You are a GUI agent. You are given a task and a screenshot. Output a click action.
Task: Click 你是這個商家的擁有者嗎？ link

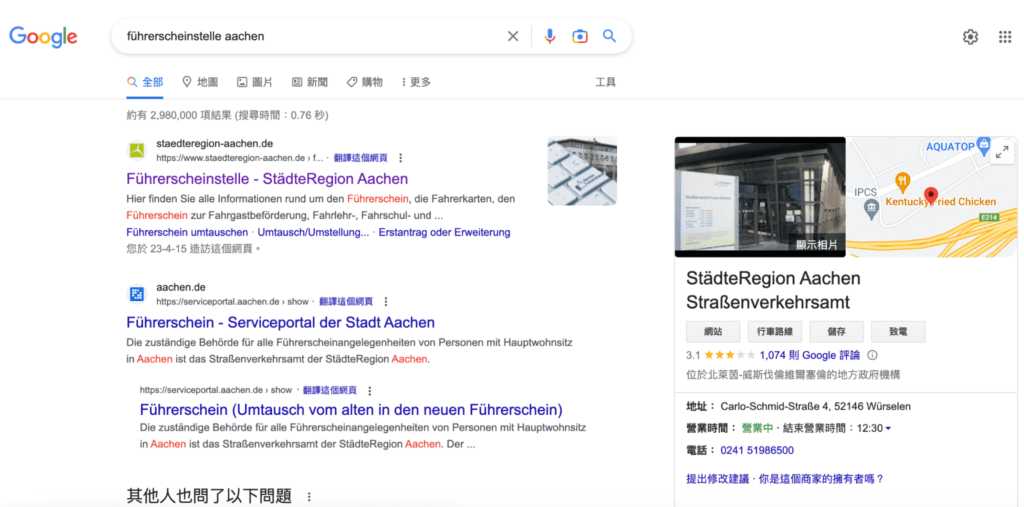[x=821, y=479]
